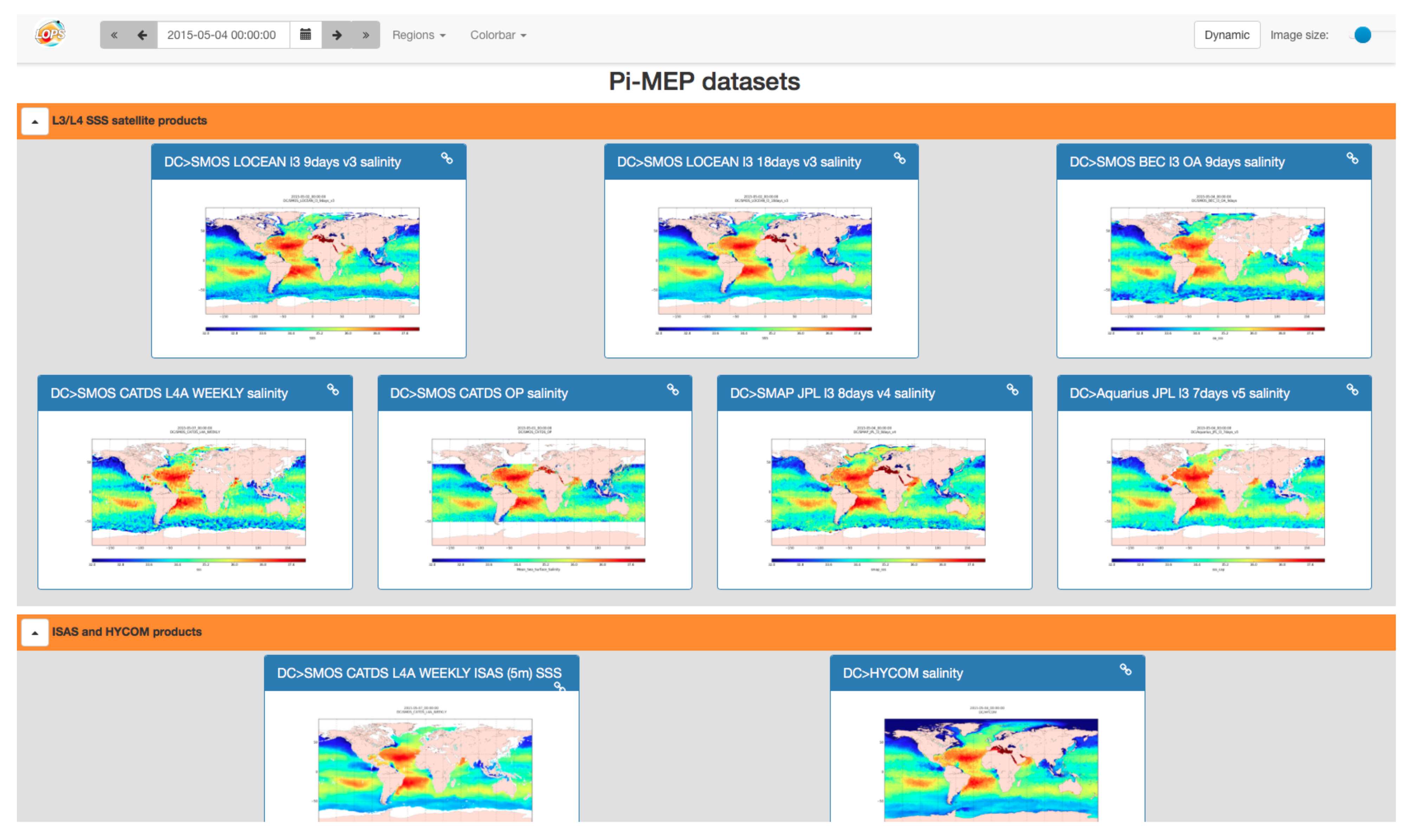
Task: Open the Colorbar dropdown menu
Action: [498, 35]
